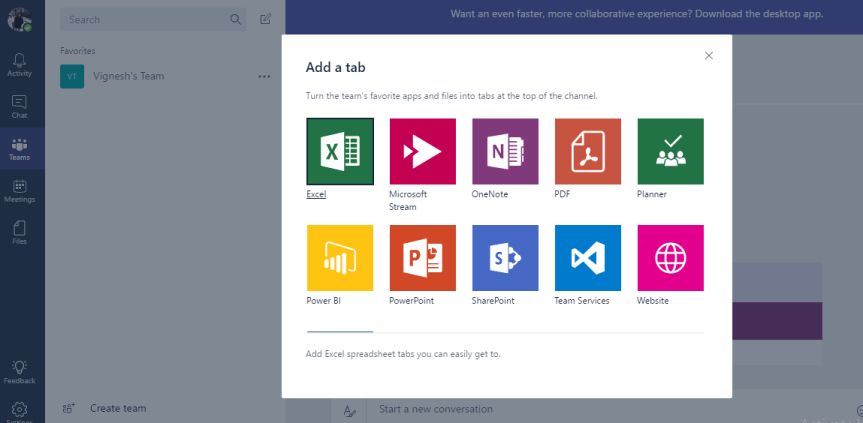Click the Search input field
The image size is (863, 423).
tap(145, 19)
